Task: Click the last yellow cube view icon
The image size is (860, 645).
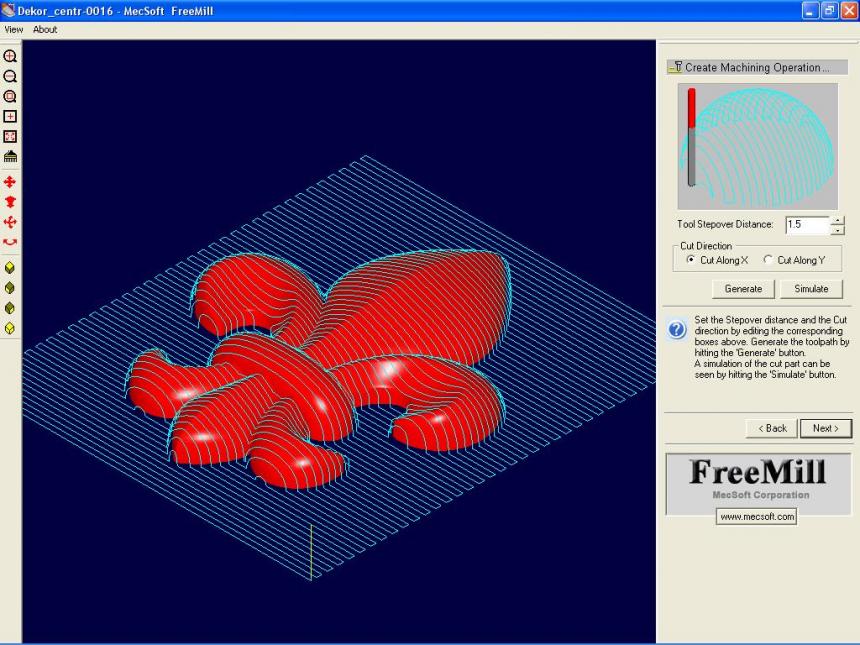Action: pyautogui.click(x=10, y=328)
